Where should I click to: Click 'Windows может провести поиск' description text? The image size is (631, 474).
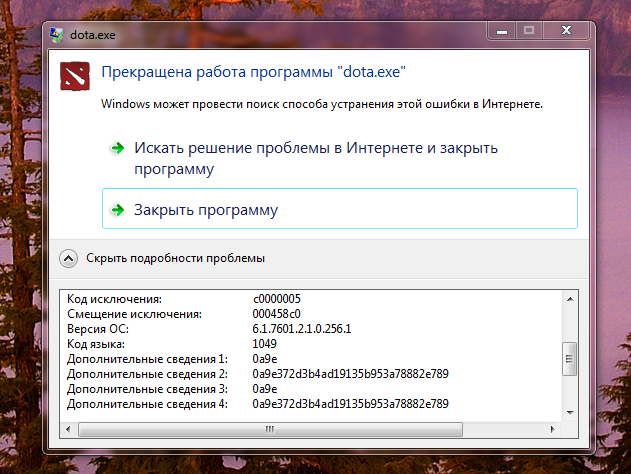point(322,104)
